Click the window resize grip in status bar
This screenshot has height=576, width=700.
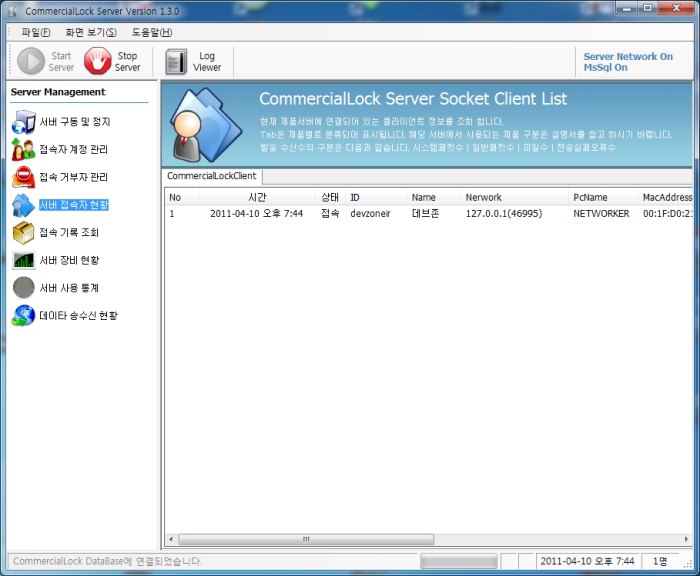[688, 564]
